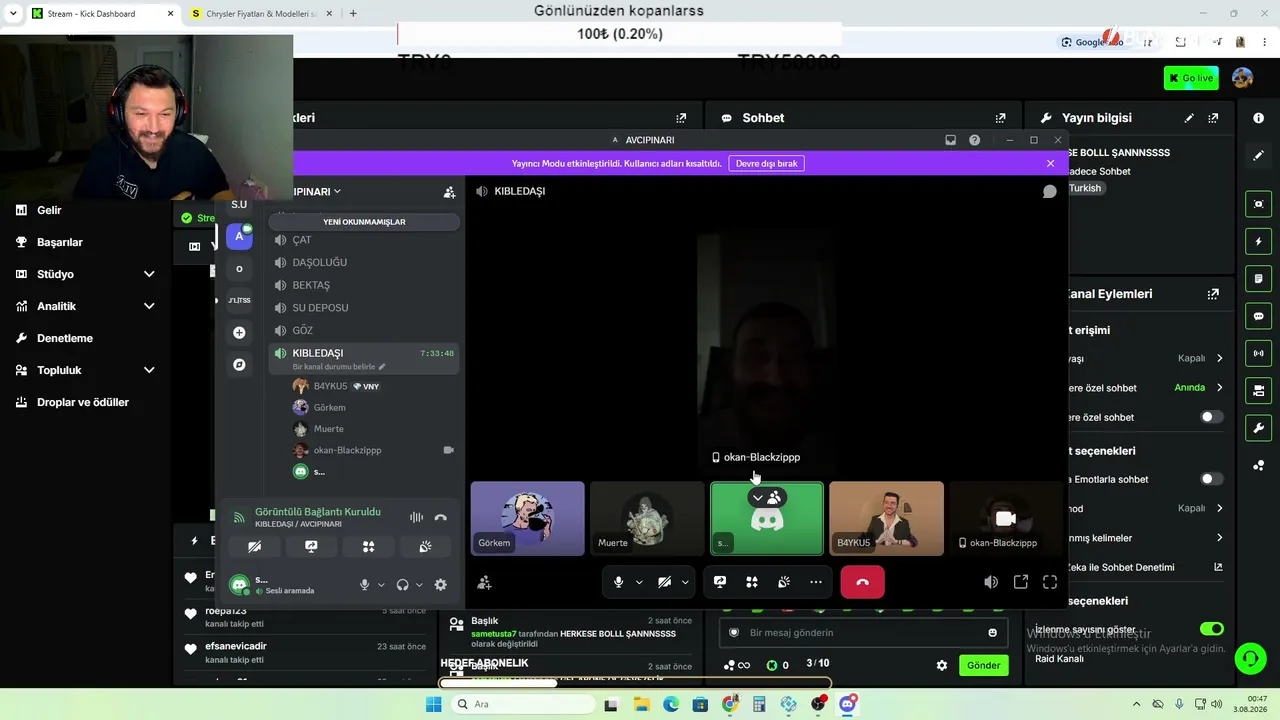Switch to Stream - Kick Dashboard tab
Image resolution: width=1280 pixels, height=720 pixels.
[x=100, y=14]
